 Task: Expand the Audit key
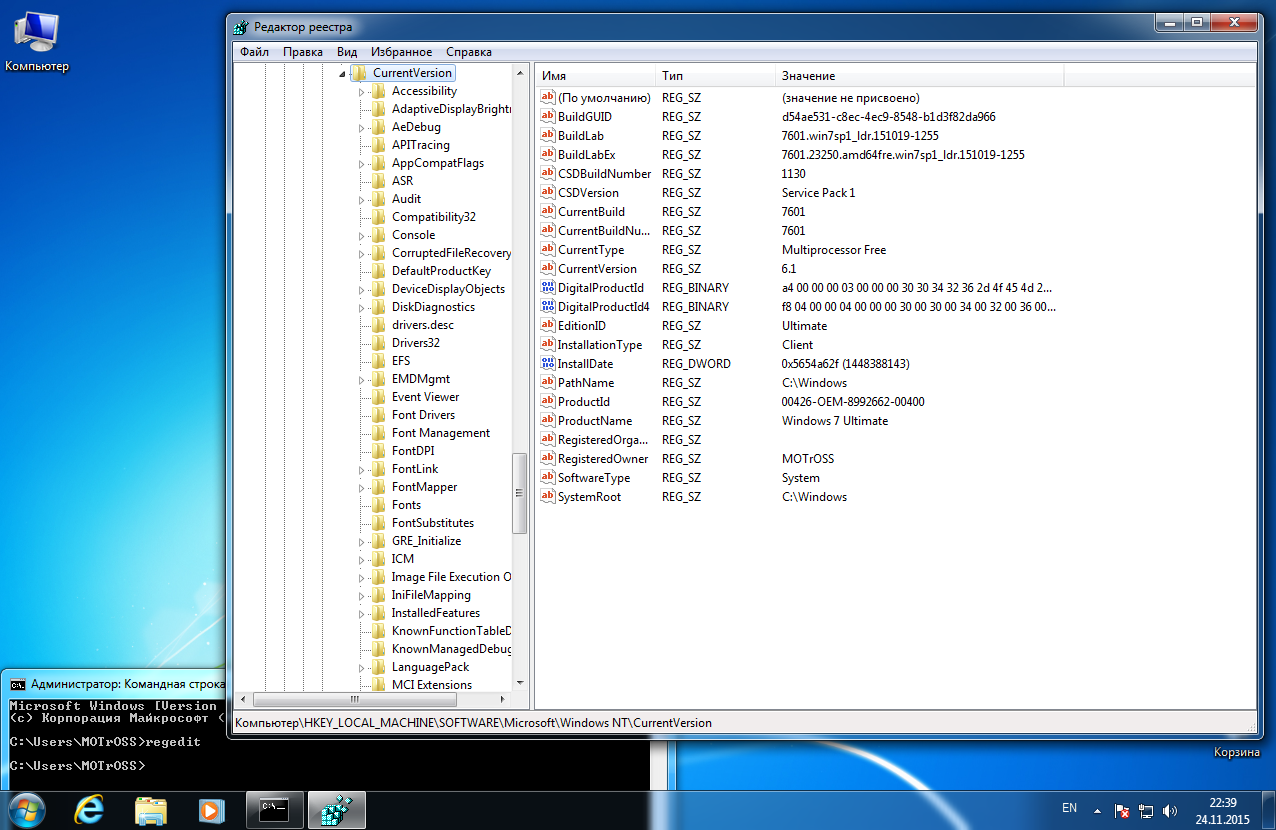(x=362, y=200)
